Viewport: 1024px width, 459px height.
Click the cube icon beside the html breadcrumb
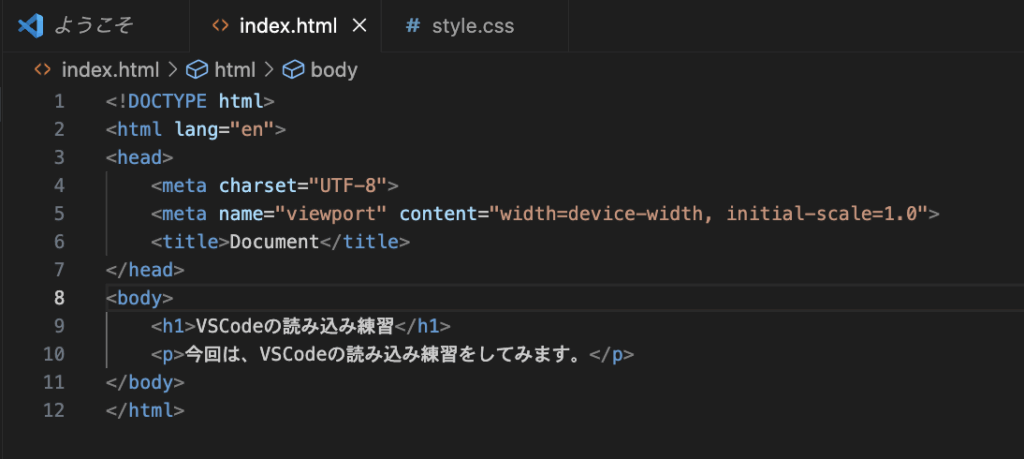197,69
